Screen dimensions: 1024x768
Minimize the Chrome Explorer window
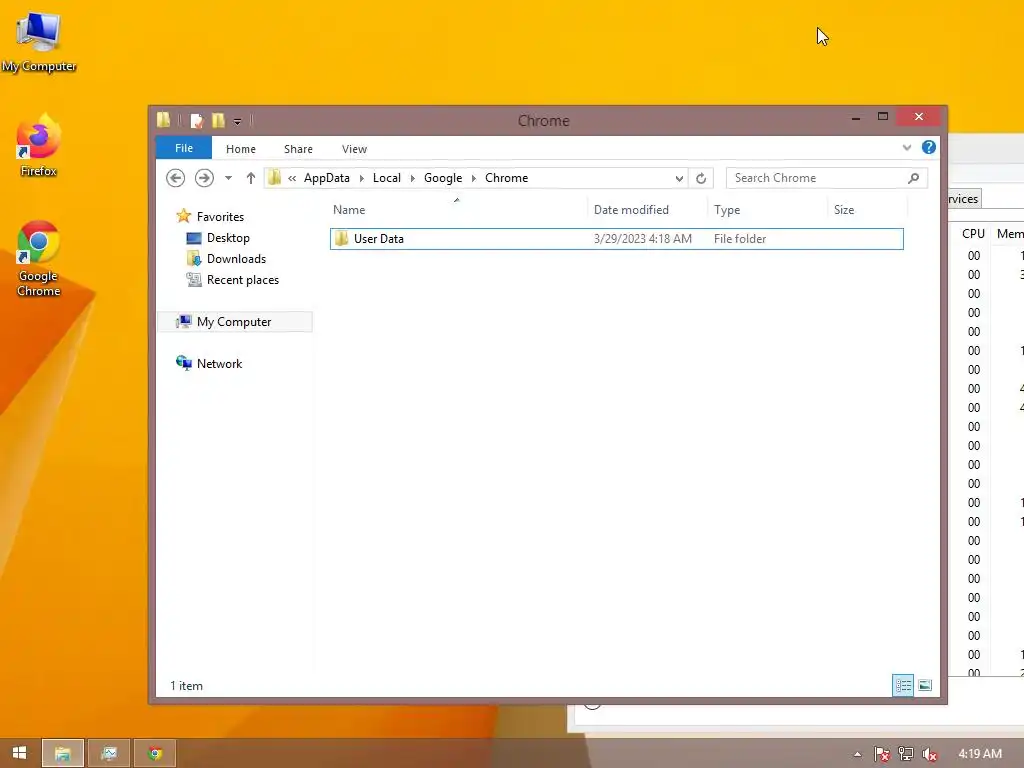point(856,117)
